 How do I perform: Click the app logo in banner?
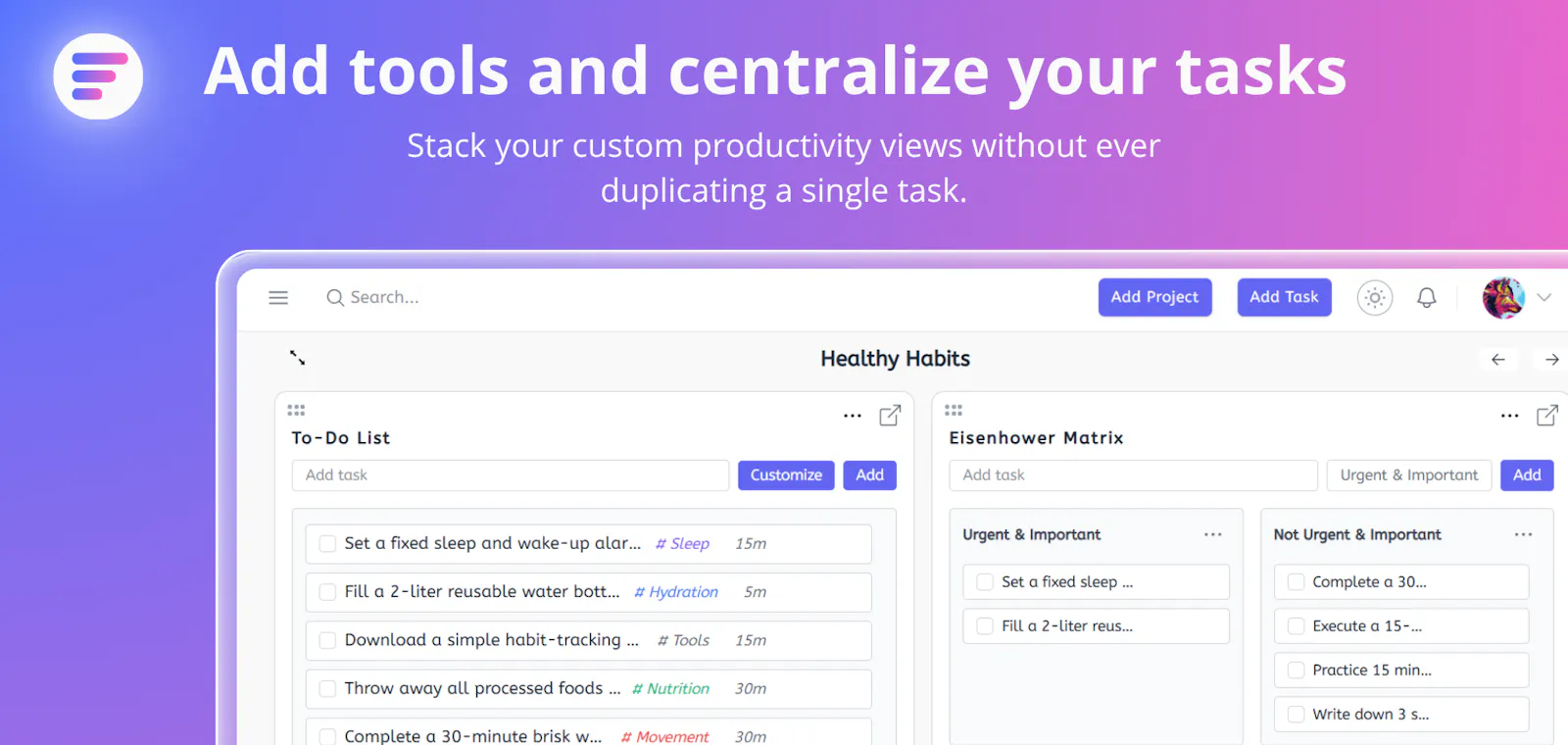click(98, 76)
